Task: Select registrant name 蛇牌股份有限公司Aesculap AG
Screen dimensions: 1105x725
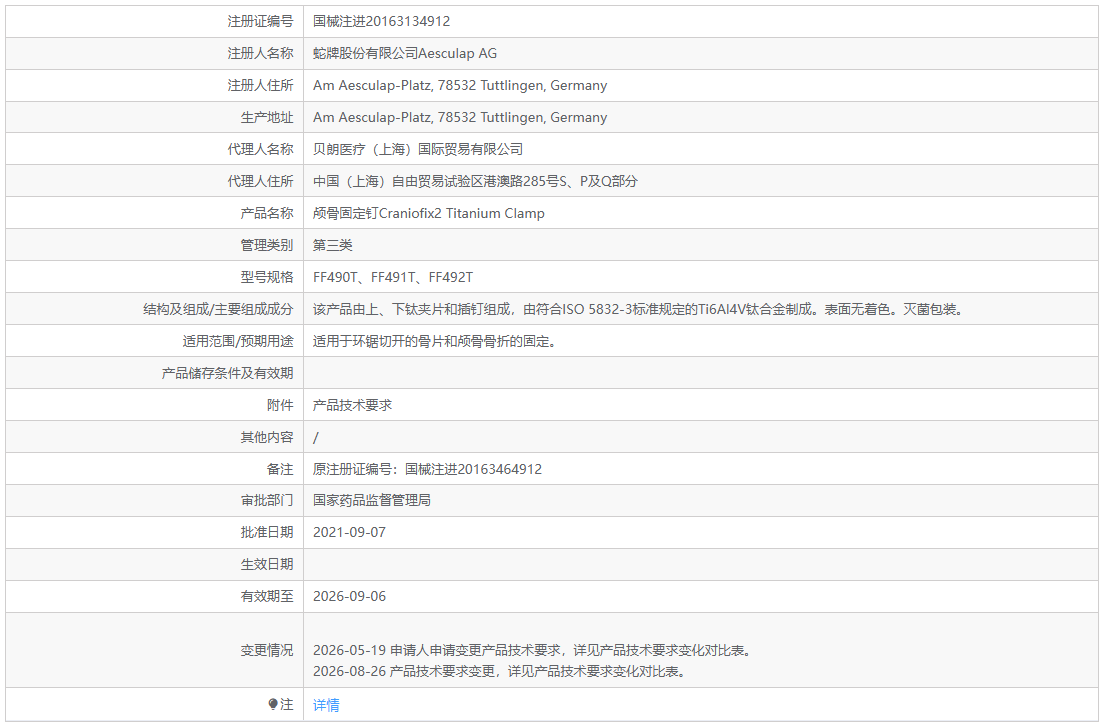Action: [405, 54]
